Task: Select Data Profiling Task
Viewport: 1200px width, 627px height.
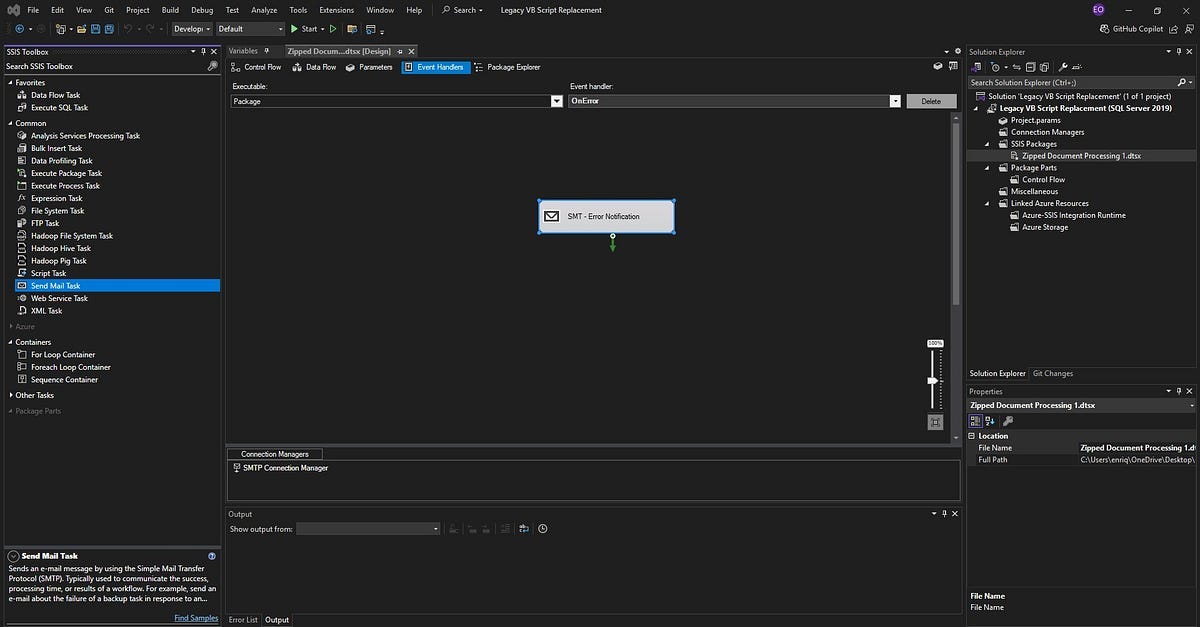Action: 61,161
